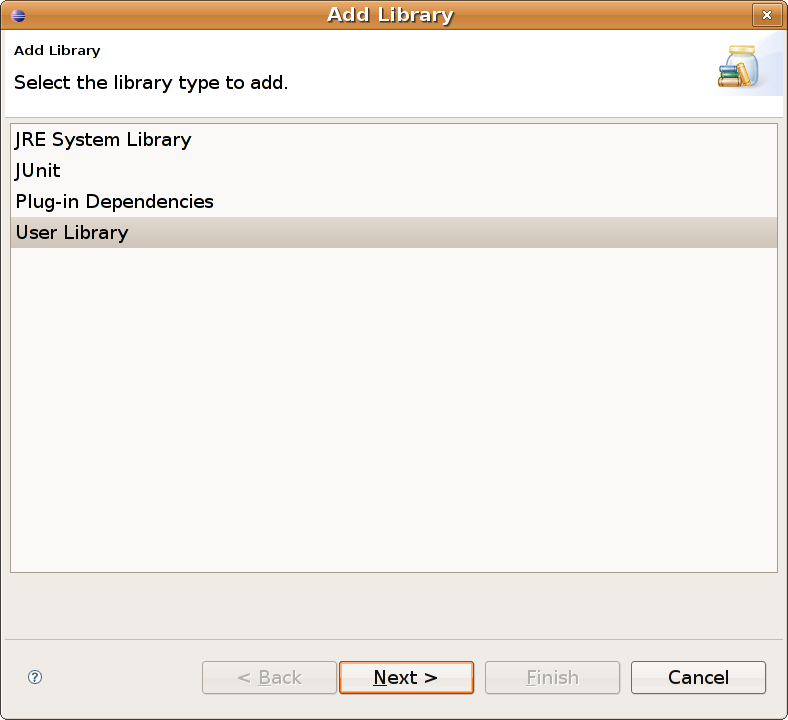Click the help question mark icon

[x=35, y=677]
